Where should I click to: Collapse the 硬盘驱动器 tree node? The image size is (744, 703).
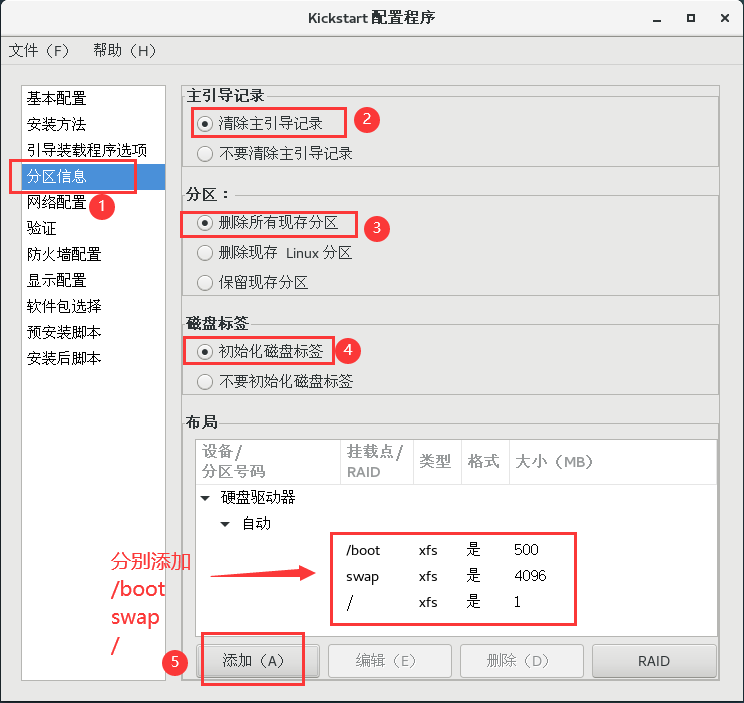coord(205,498)
